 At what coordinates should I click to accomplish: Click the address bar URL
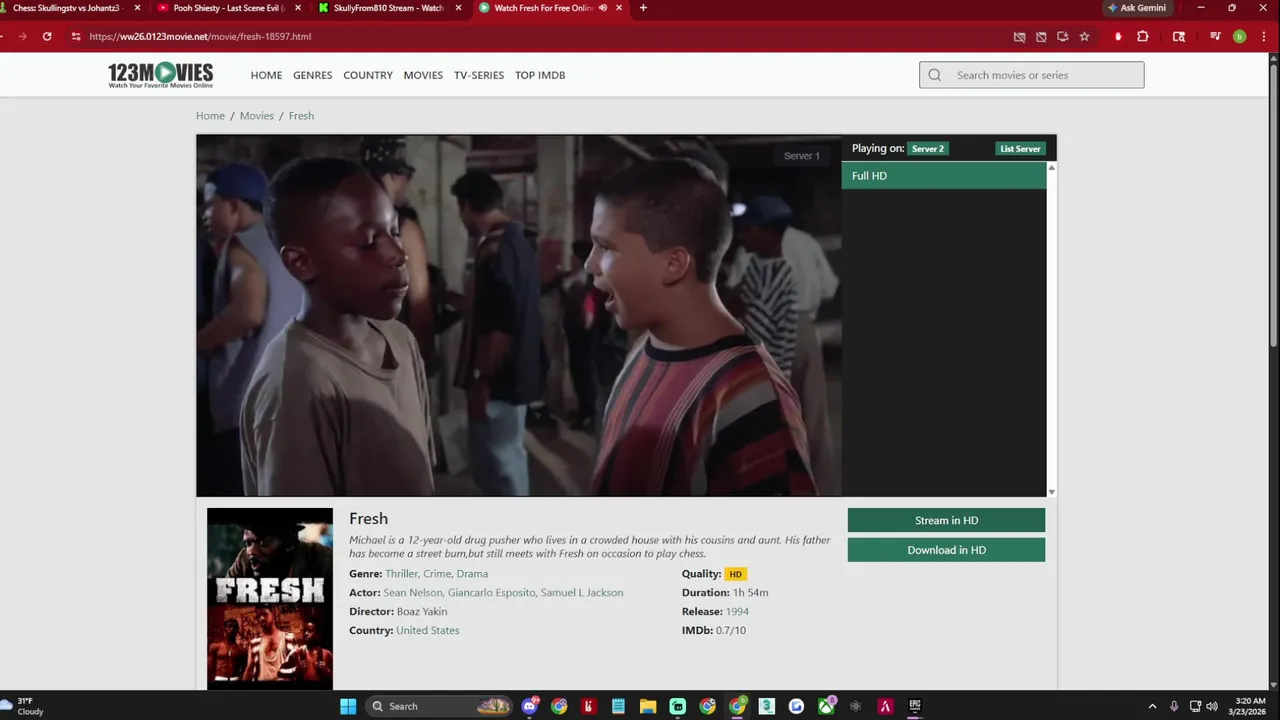click(x=200, y=36)
